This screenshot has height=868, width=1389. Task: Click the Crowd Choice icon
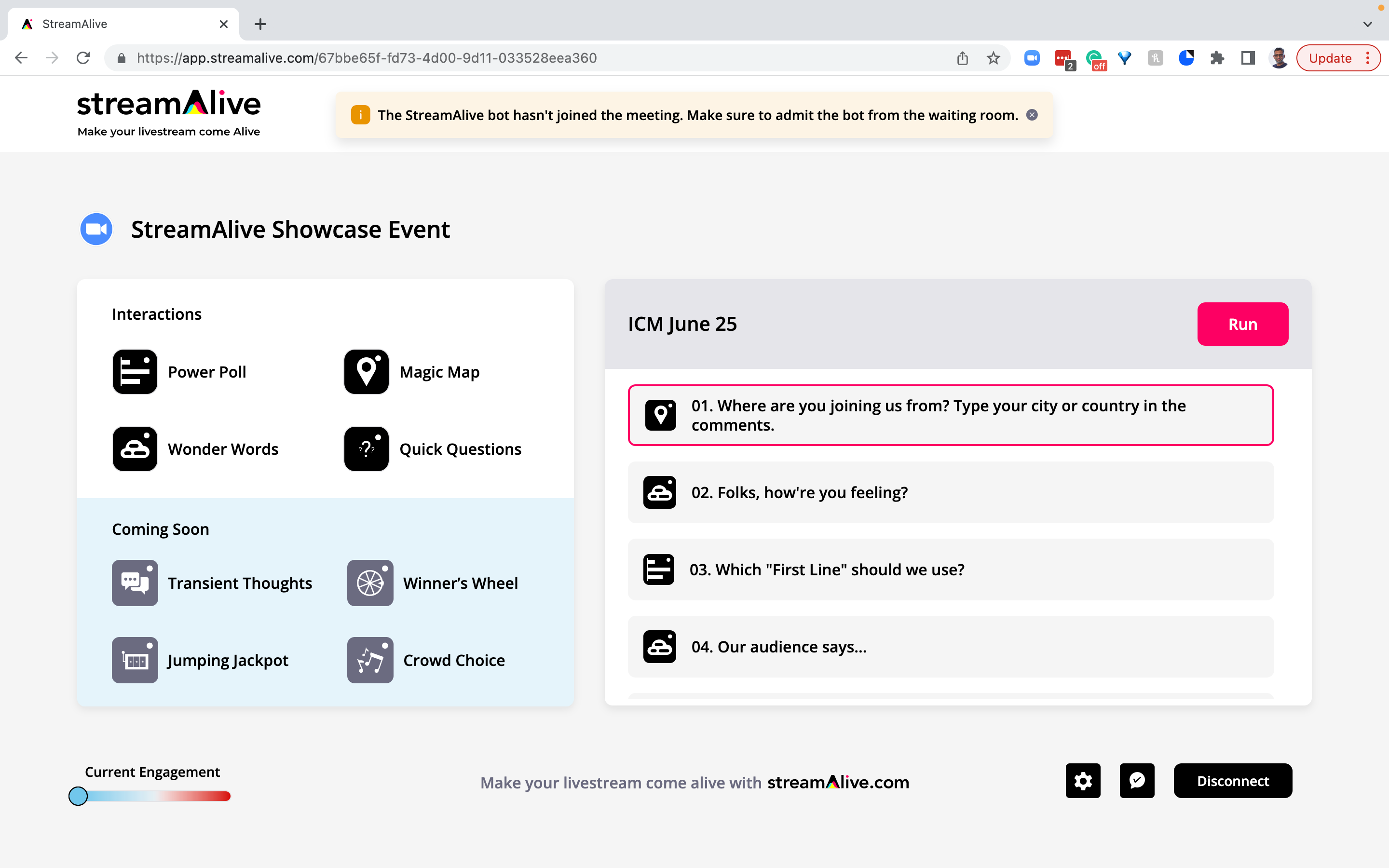coord(370,660)
